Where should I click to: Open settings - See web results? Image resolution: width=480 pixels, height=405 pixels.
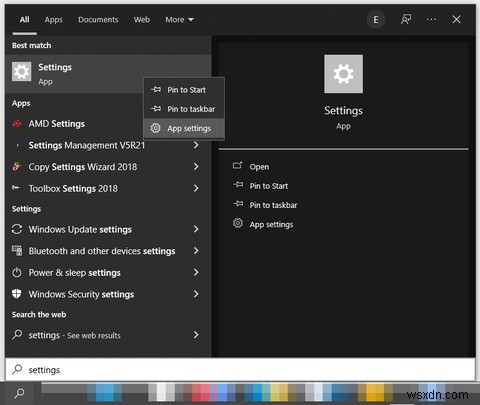tap(108, 335)
